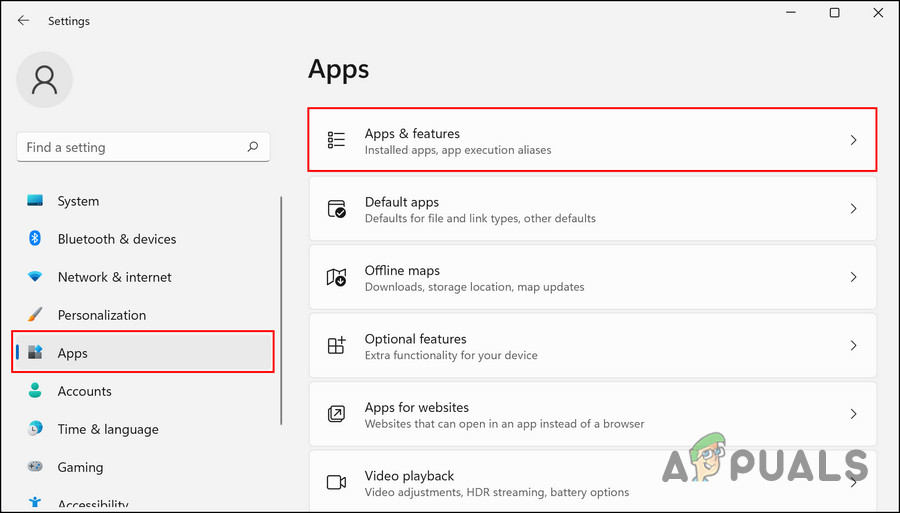The height and width of the screenshot is (513, 900).
Task: Click the Default apps icon
Action: [x=336, y=208]
